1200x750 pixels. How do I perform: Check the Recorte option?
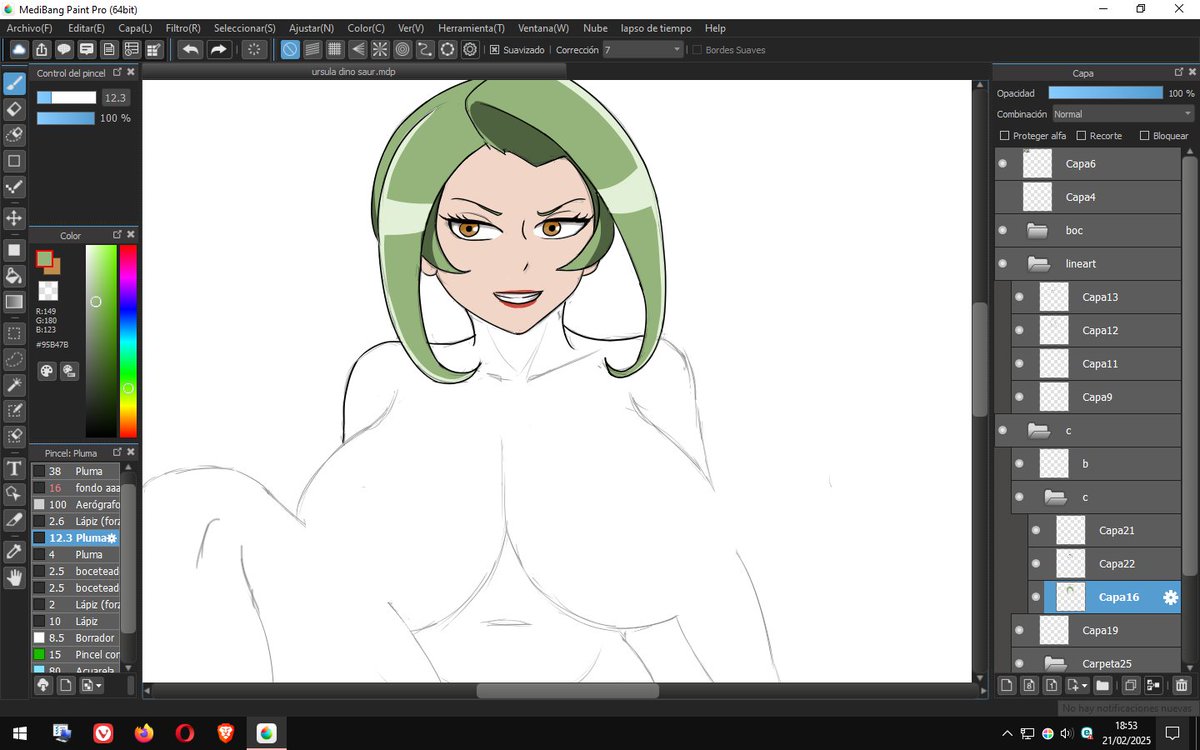[1082, 135]
